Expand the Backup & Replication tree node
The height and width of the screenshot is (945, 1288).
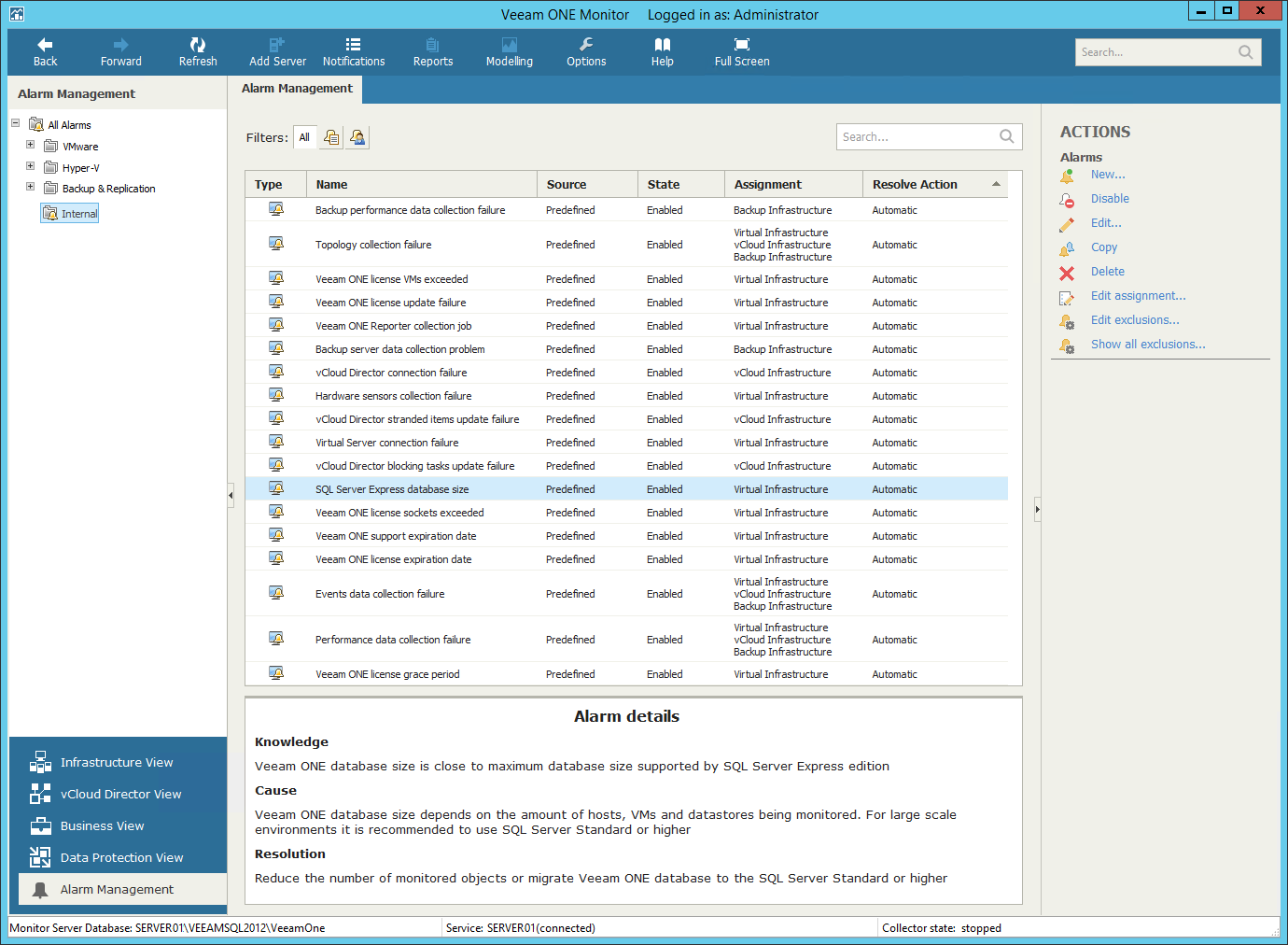30,187
